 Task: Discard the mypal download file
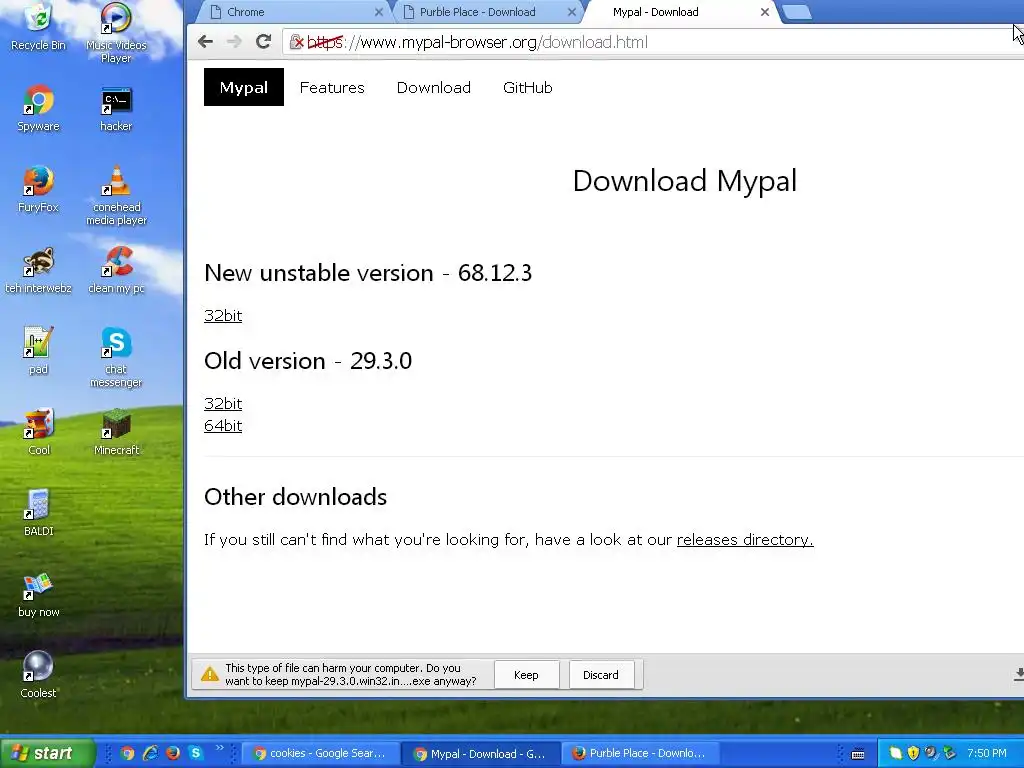pos(601,675)
